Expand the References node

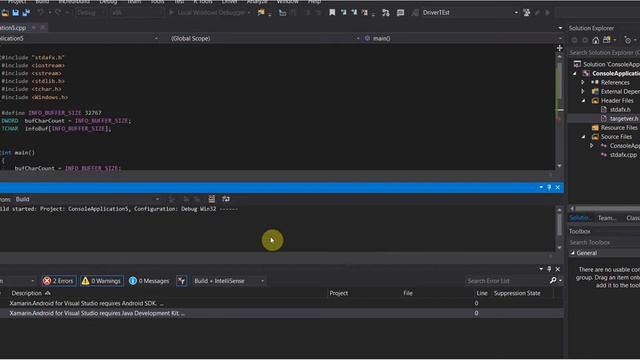(583, 82)
